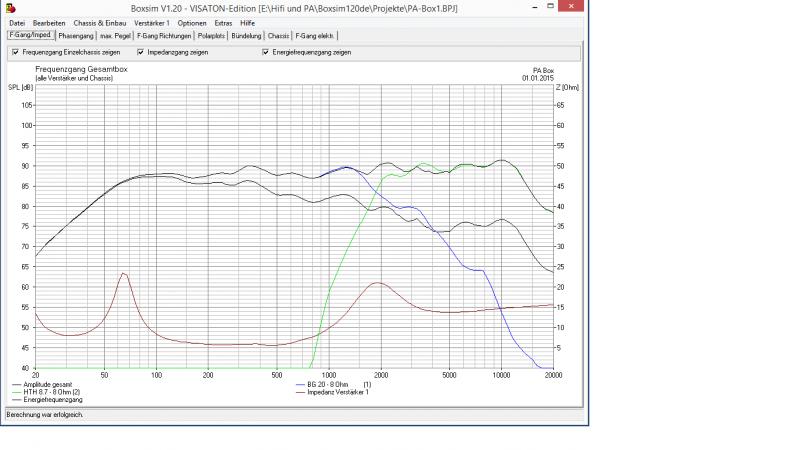Open the Chassis & Einbau menu

tap(99, 23)
